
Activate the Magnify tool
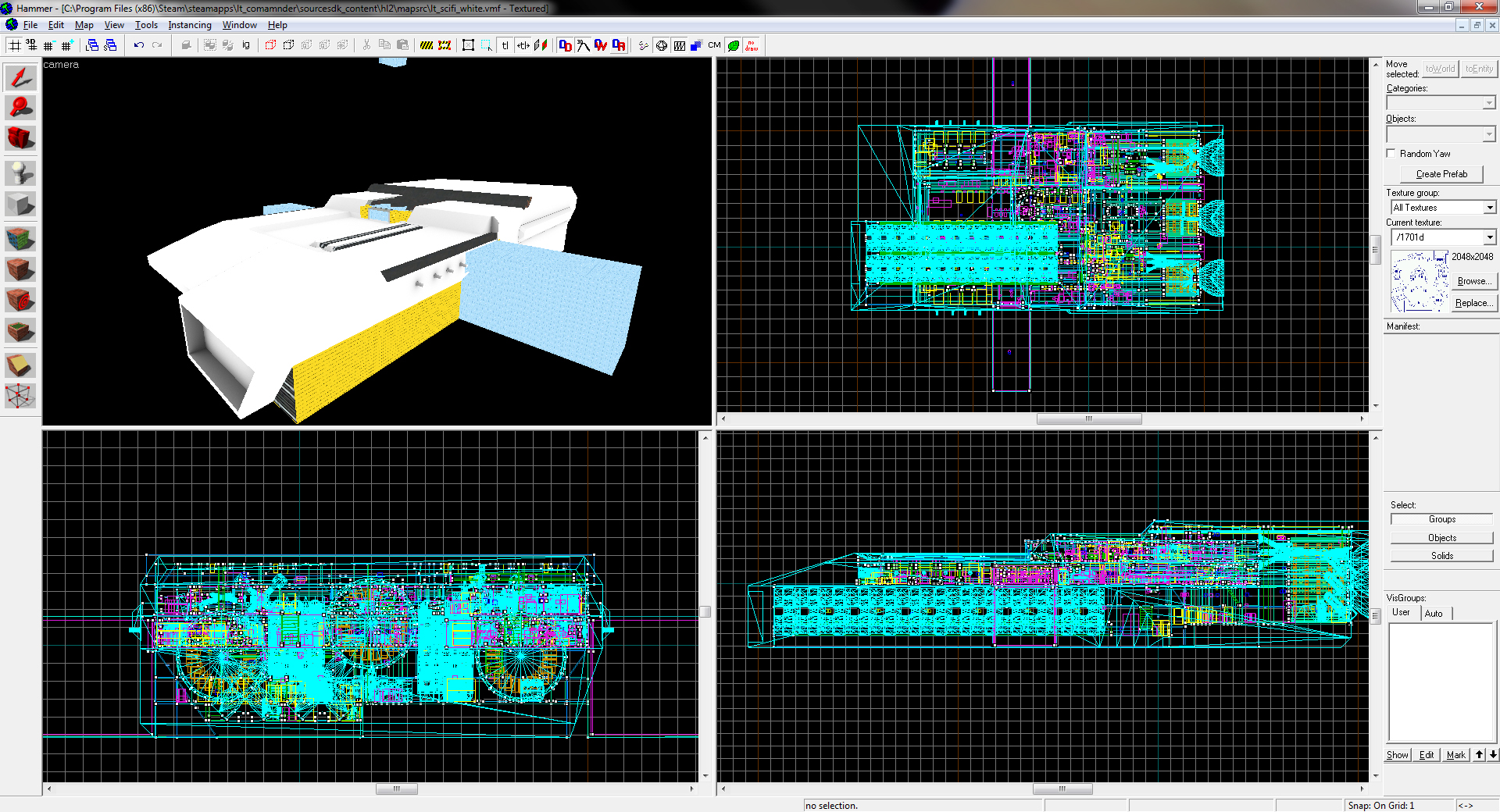[x=20, y=108]
